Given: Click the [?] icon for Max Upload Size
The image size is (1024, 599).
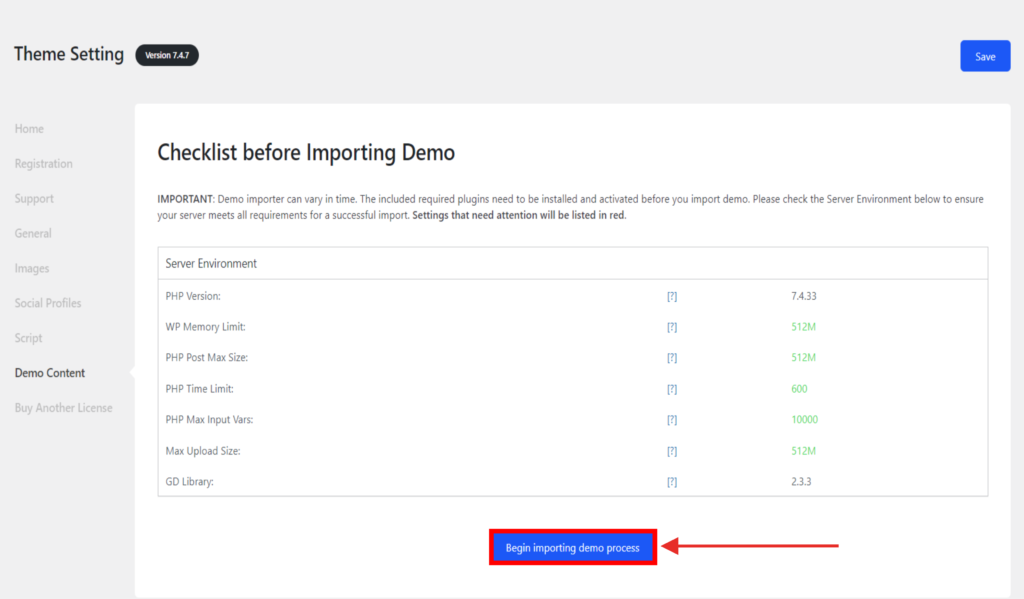Looking at the screenshot, I should pos(672,451).
